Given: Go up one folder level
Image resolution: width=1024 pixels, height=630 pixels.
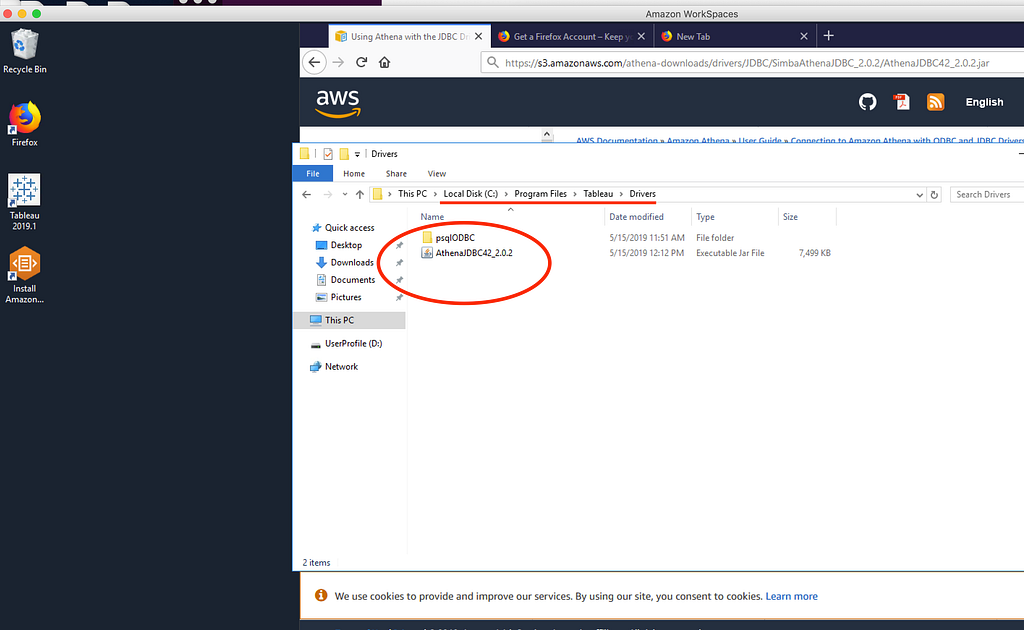Looking at the screenshot, I should 360,195.
